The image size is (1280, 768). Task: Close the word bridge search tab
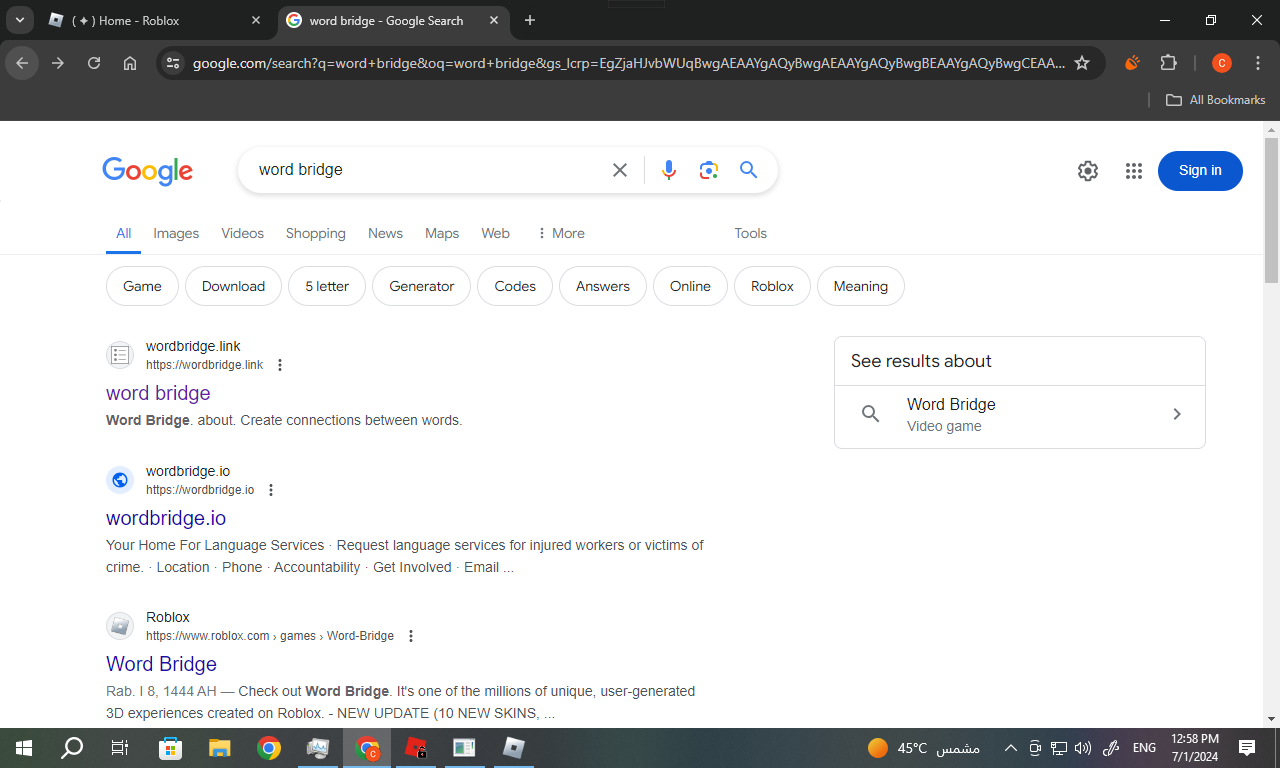coord(493,20)
